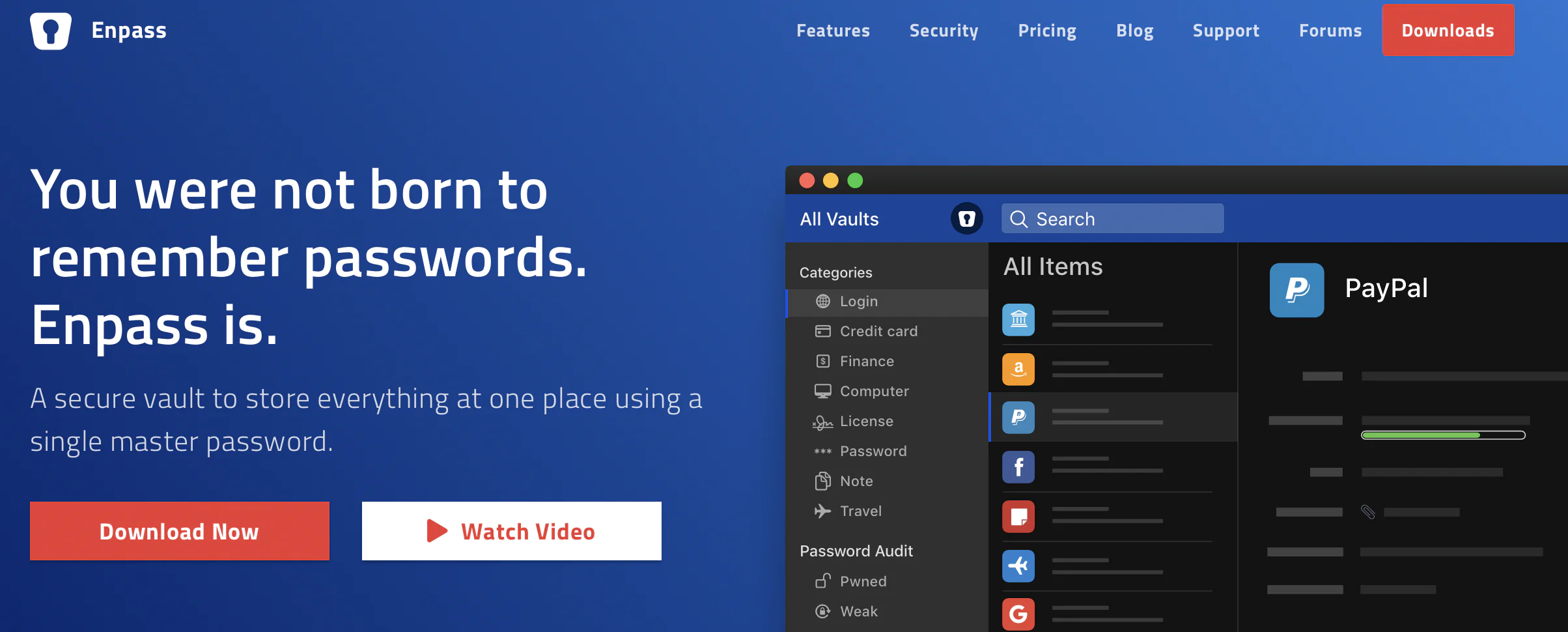Click the Pwned open-lock icon
1568x632 pixels.
click(823, 580)
